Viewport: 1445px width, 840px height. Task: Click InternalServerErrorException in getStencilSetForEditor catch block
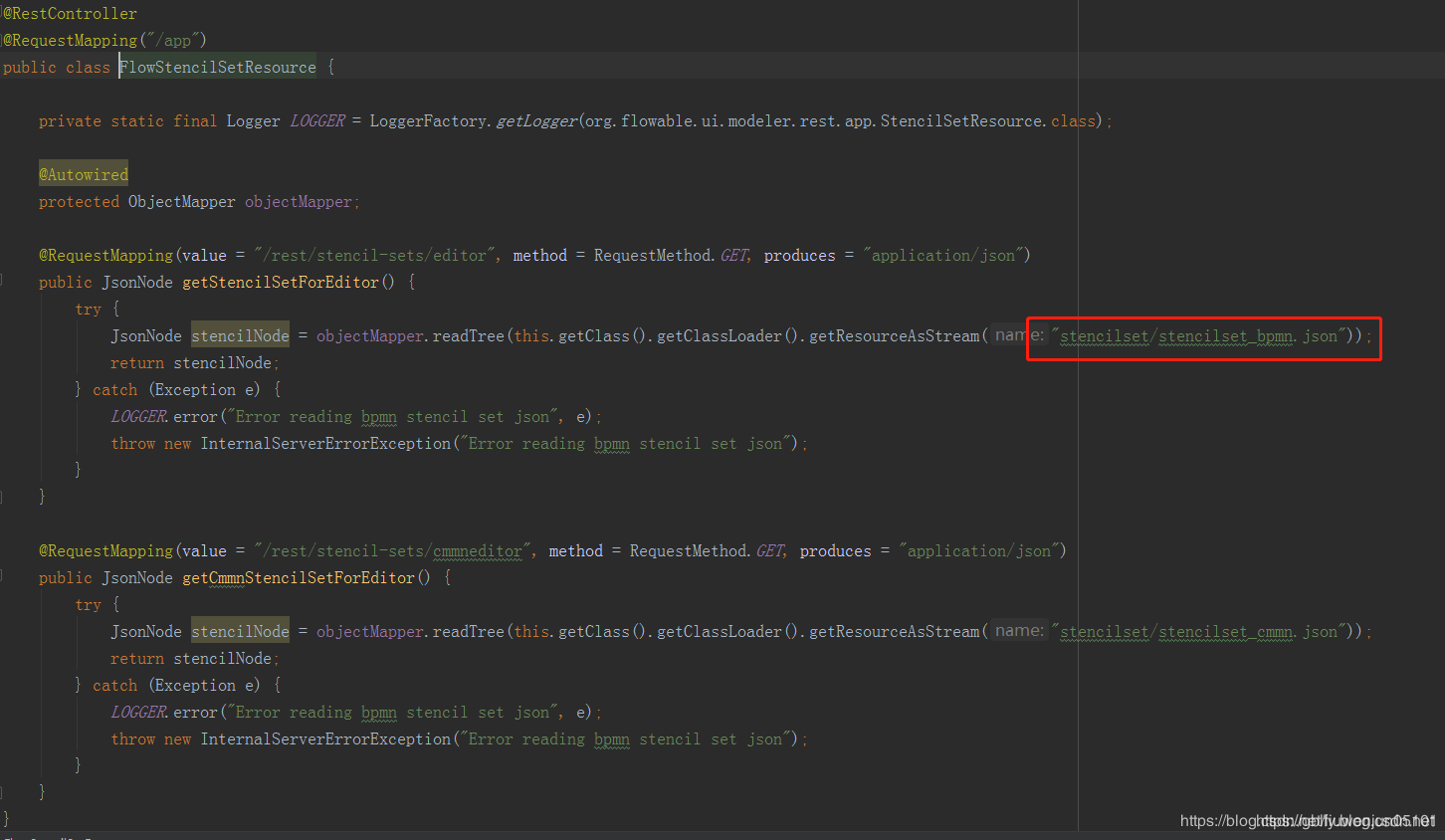(326, 443)
